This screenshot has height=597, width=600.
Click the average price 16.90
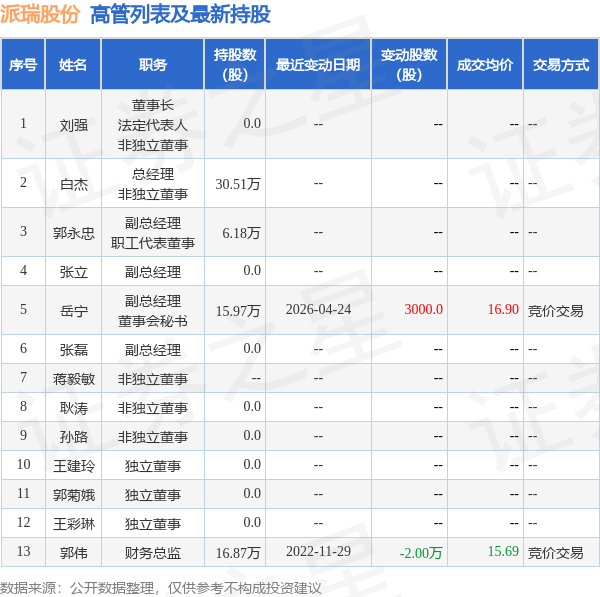pos(503,309)
